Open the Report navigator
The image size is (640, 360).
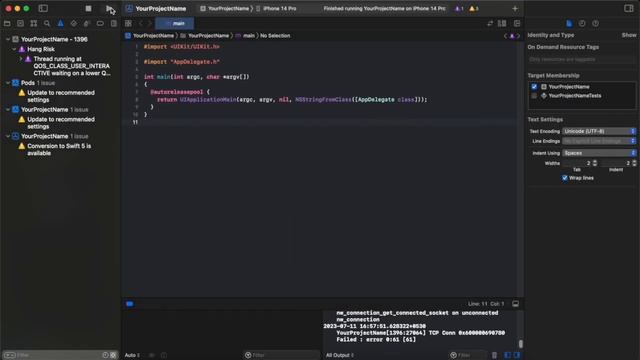click(x=113, y=24)
